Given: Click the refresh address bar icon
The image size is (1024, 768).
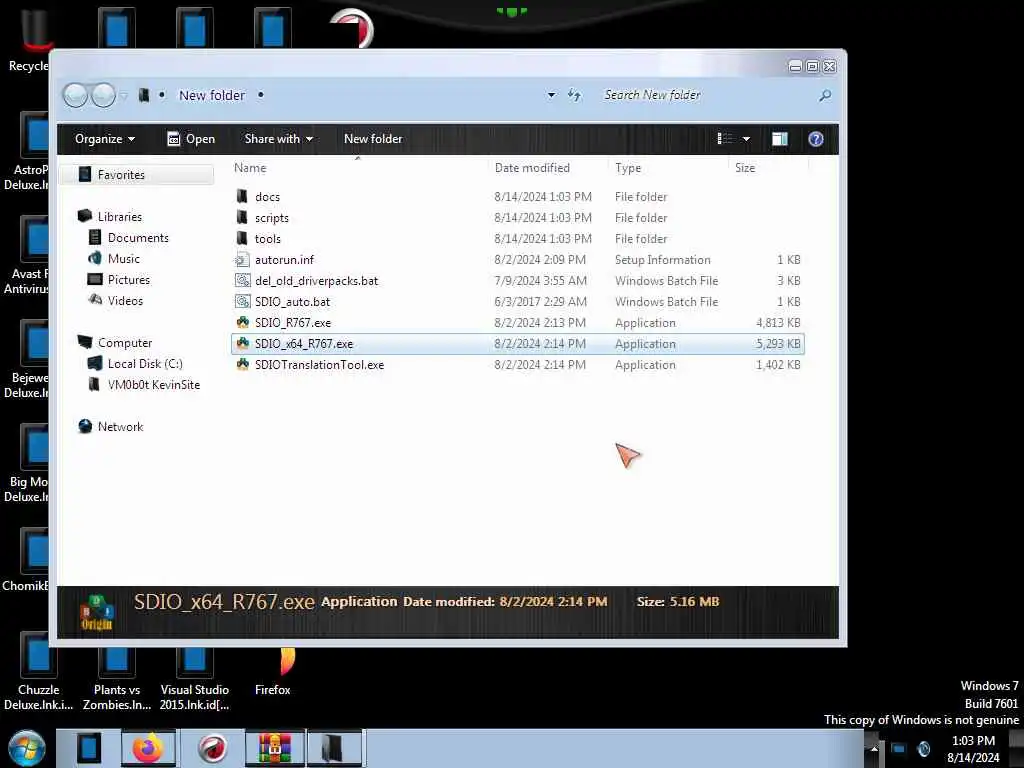Looking at the screenshot, I should (575, 95).
